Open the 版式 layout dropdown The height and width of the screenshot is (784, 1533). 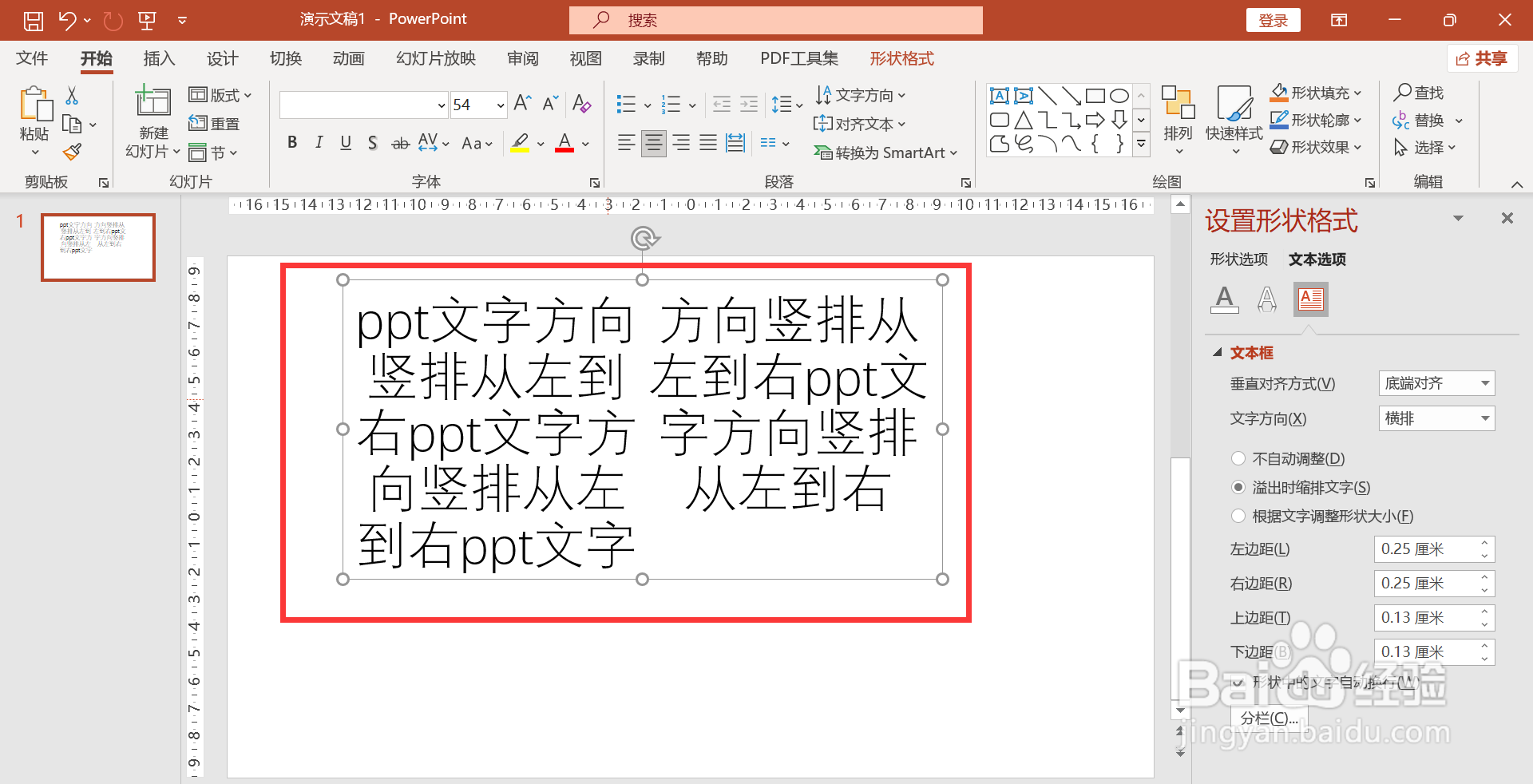pyautogui.click(x=220, y=95)
